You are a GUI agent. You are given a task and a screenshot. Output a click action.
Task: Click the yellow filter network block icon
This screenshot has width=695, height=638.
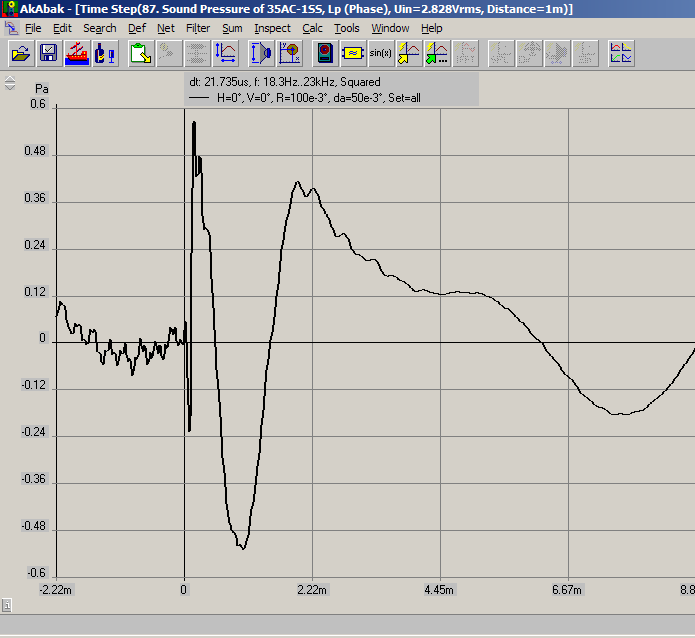click(353, 53)
